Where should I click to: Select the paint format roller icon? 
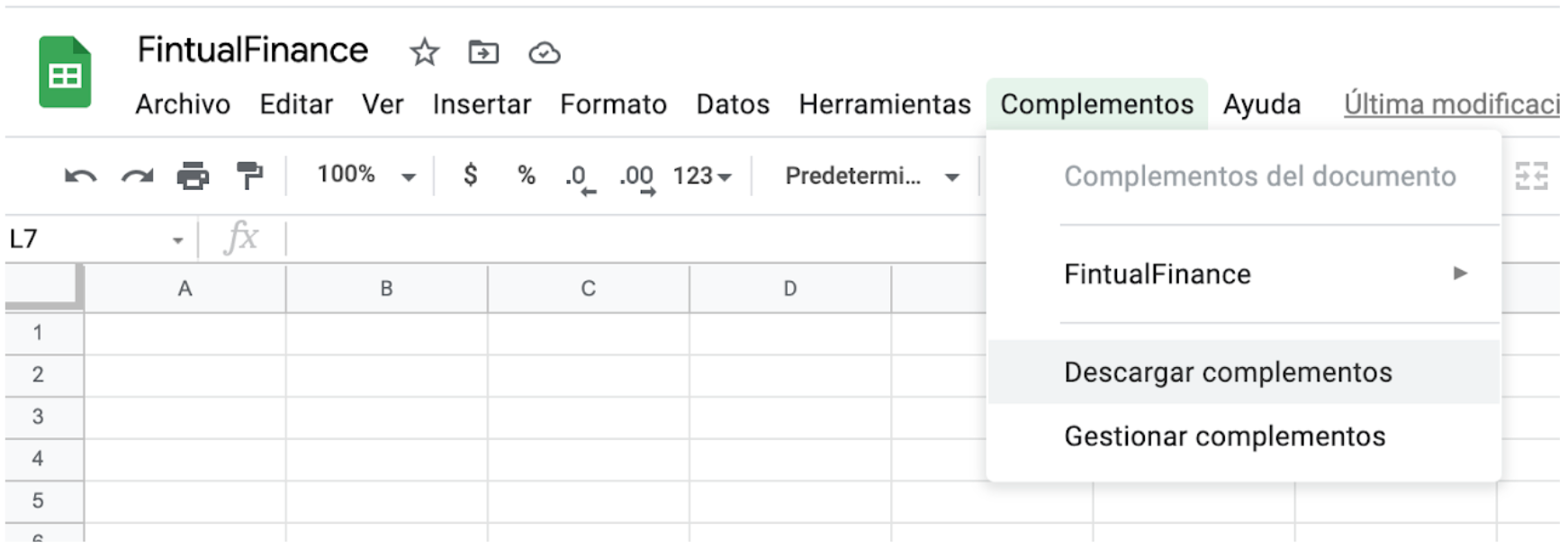click(x=249, y=176)
